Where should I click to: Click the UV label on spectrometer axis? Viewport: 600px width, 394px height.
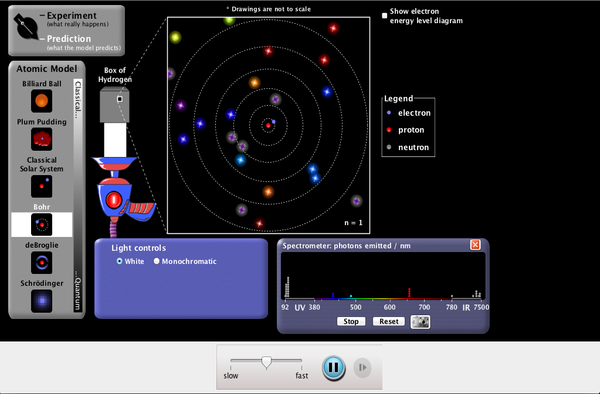(x=300, y=308)
